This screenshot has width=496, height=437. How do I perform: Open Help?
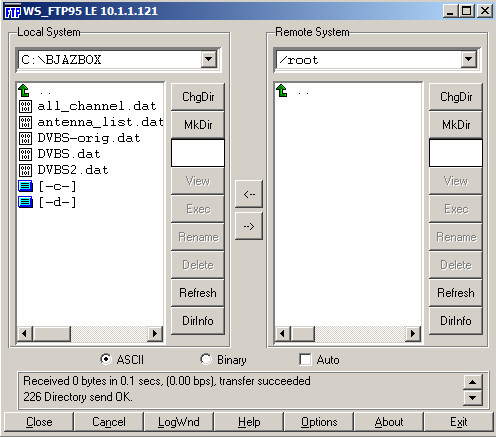249,422
